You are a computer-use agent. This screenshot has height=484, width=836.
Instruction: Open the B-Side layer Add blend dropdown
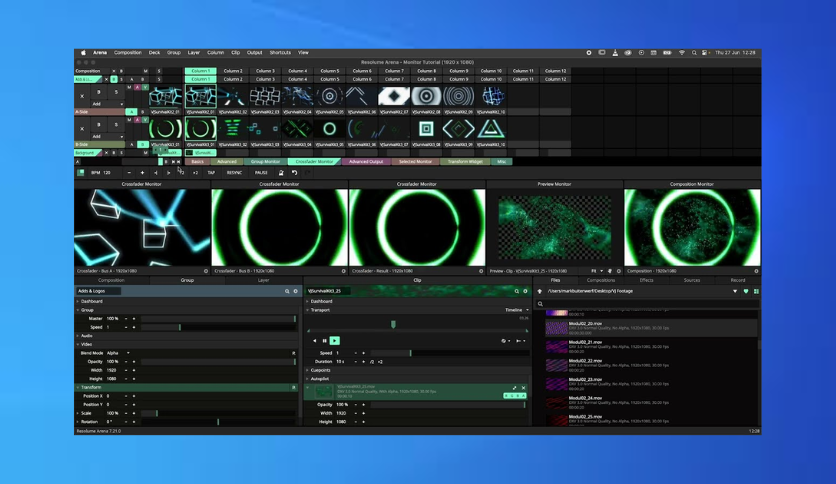click(x=107, y=136)
